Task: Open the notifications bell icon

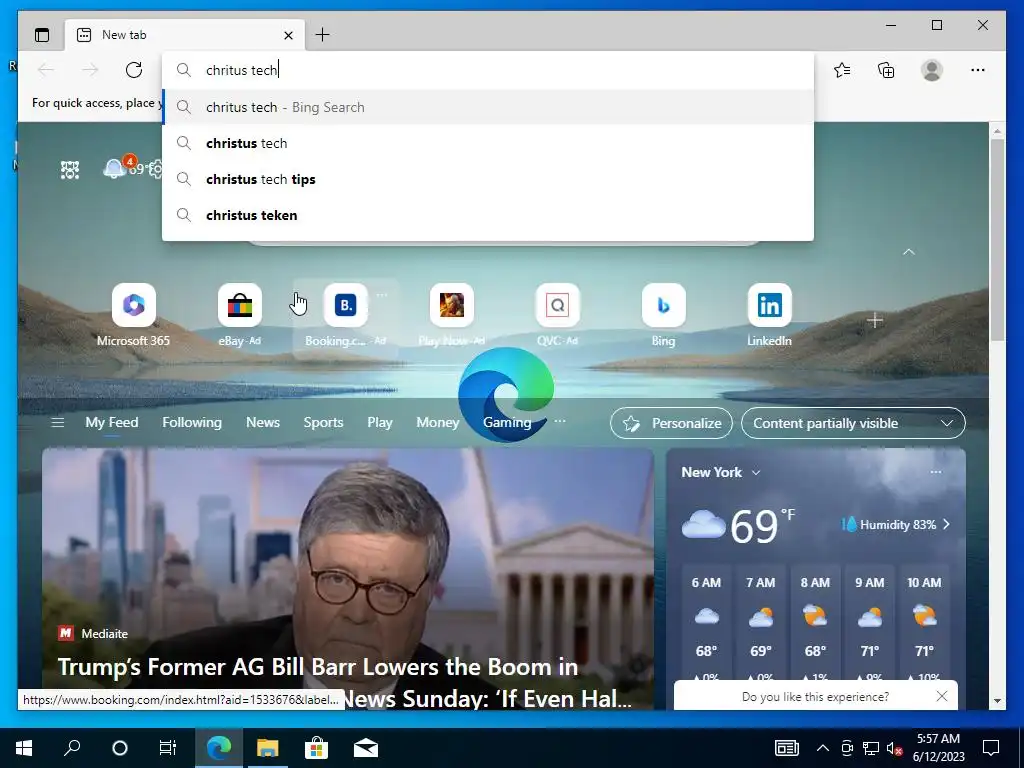Action: (x=114, y=168)
